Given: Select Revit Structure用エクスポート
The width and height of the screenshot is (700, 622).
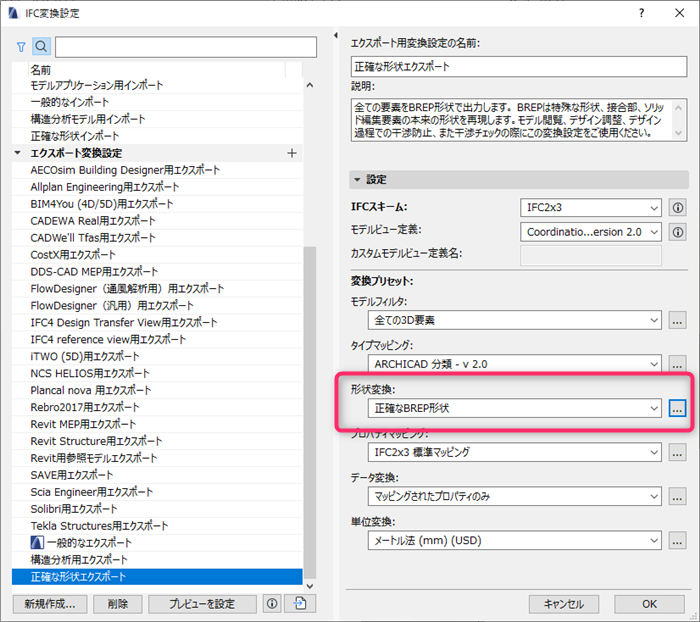Looking at the screenshot, I should click(x=157, y=441).
